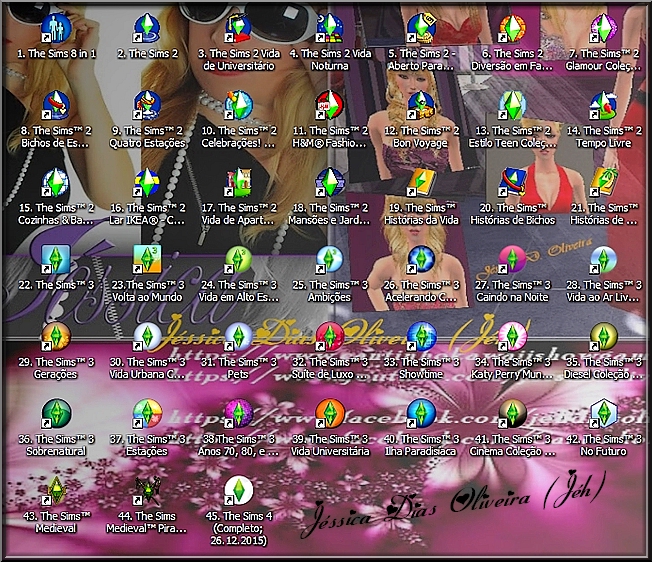The image size is (652, 562).
Task: Select the 25. The Sims 3 Ambições icon
Action: pyautogui.click(x=330, y=260)
